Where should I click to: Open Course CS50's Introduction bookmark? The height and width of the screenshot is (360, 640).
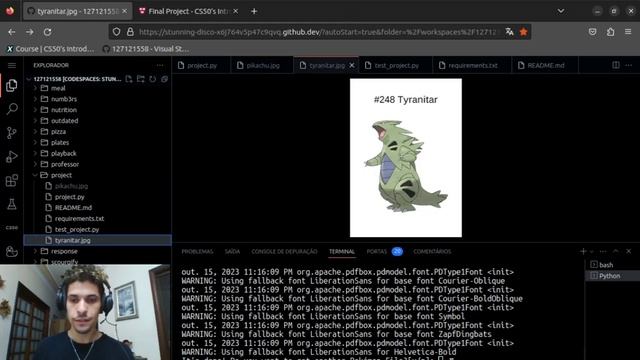(x=50, y=49)
